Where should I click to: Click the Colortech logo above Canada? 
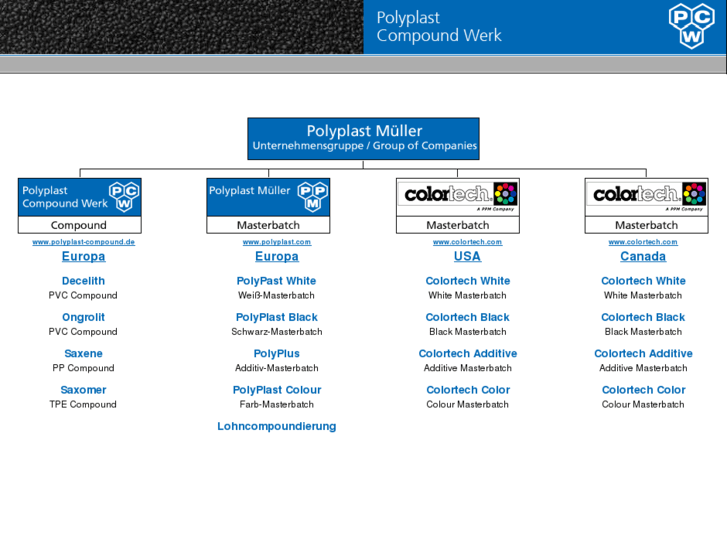646,197
